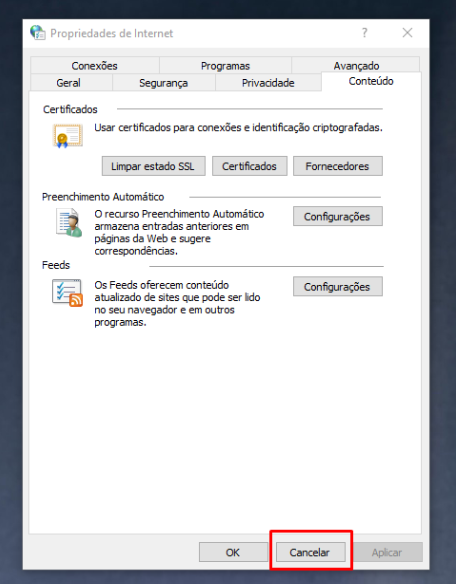Go to the Geral tab
The image size is (456, 584).
69,82
